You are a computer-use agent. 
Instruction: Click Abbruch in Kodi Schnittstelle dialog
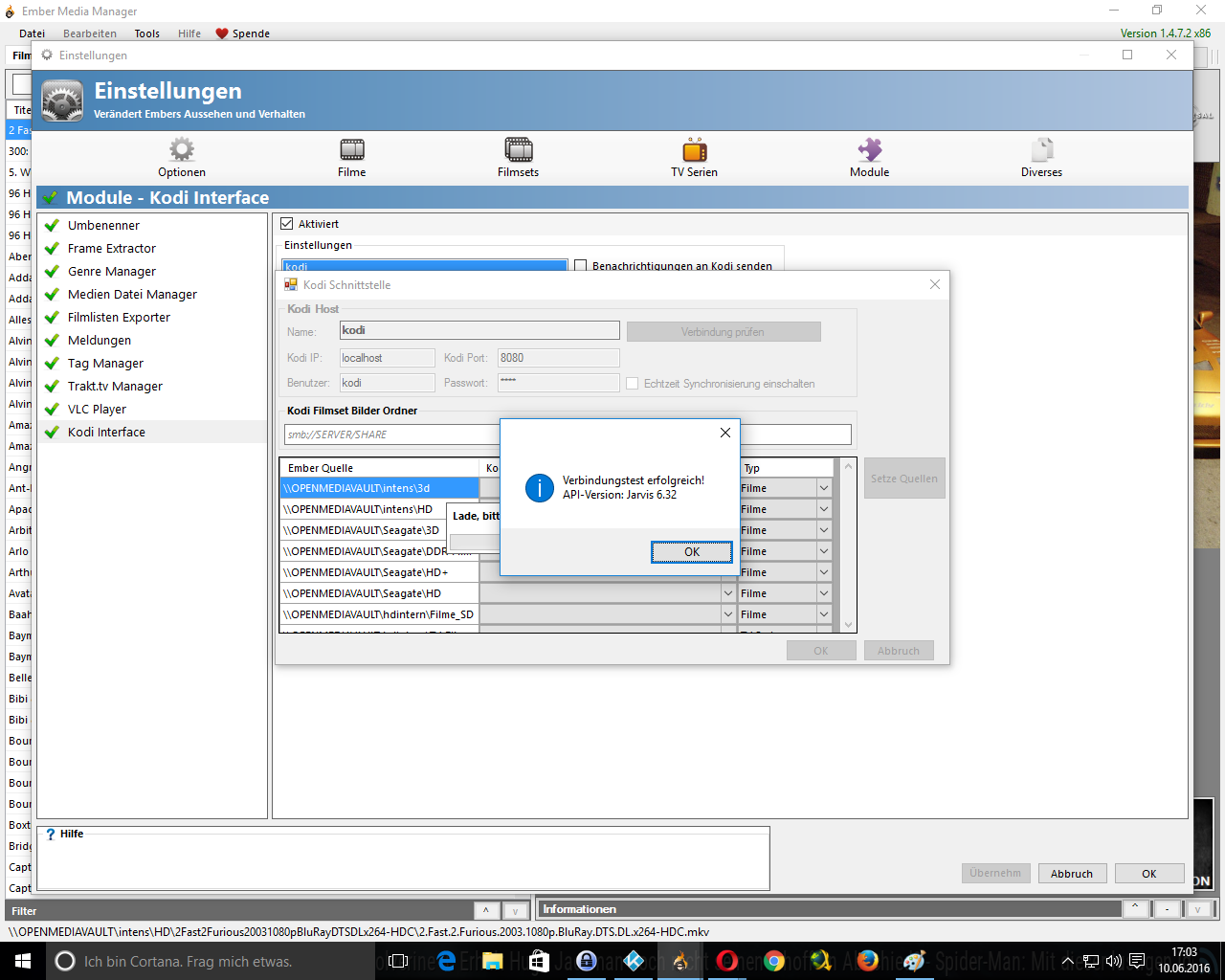point(899,651)
